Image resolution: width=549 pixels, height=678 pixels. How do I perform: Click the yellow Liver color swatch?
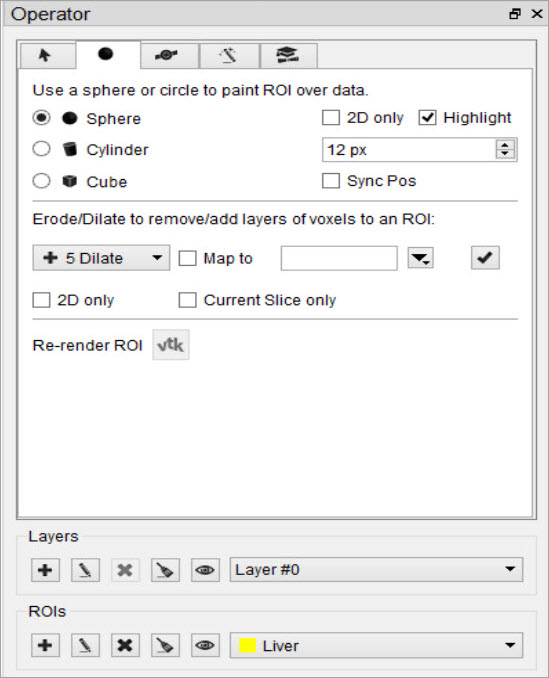coord(248,645)
